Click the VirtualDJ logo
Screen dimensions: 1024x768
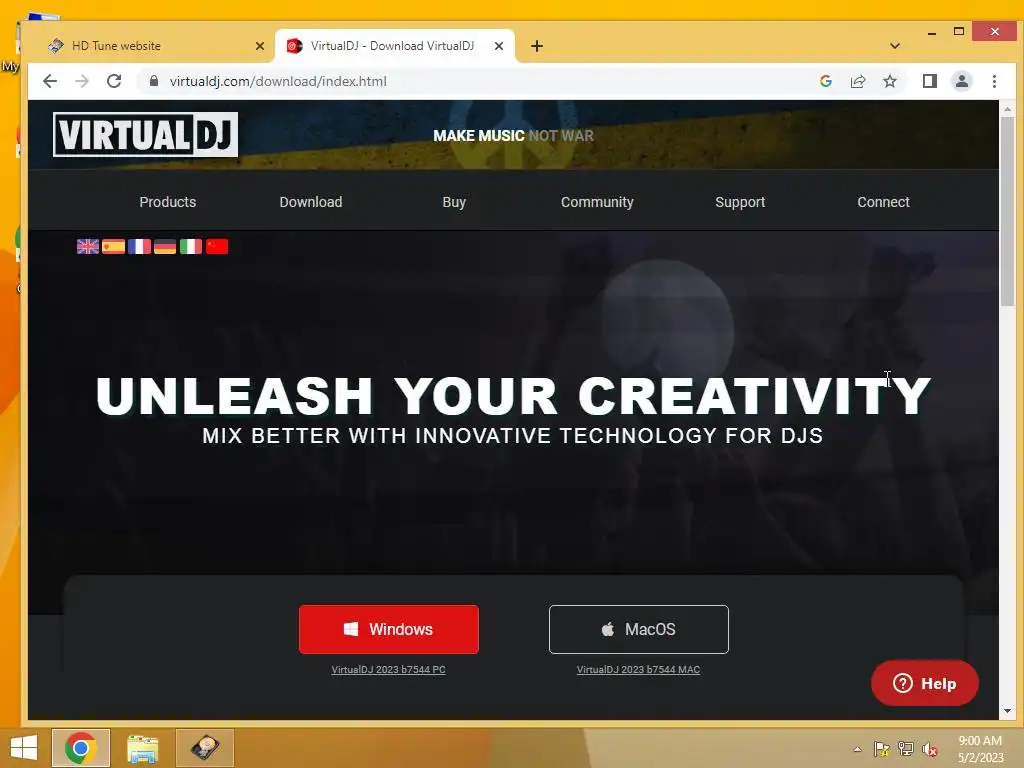145,135
